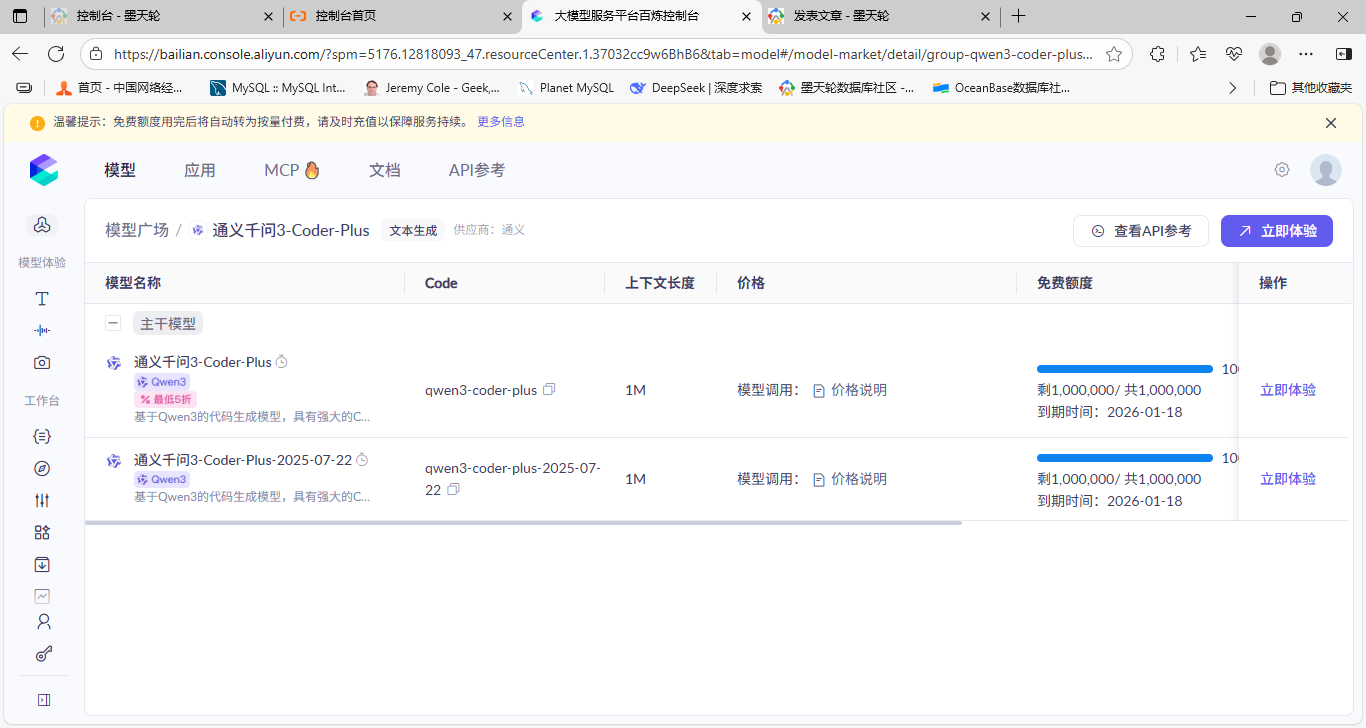This screenshot has height=728, width=1366.
Task: Click the 查看API参考 button
Action: tap(1141, 231)
